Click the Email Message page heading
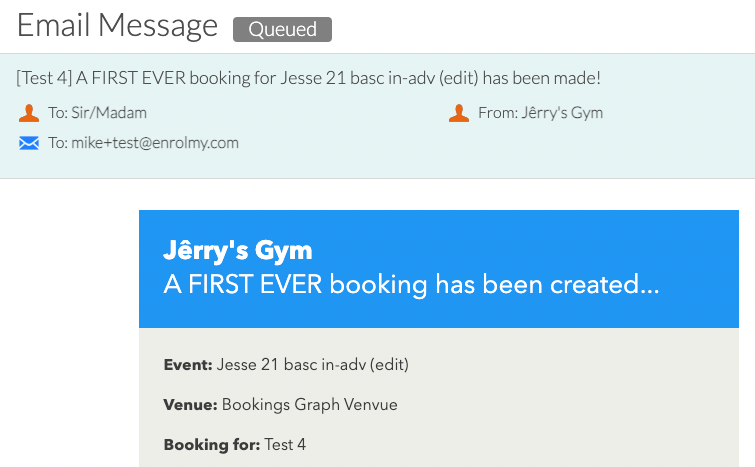Viewport: 755px width, 467px height. click(x=117, y=26)
